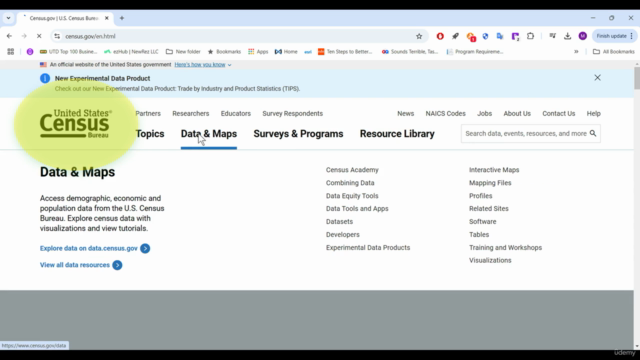The width and height of the screenshot is (640, 360).
Task: Click the blue info icon in banner
Action: click(x=45, y=78)
